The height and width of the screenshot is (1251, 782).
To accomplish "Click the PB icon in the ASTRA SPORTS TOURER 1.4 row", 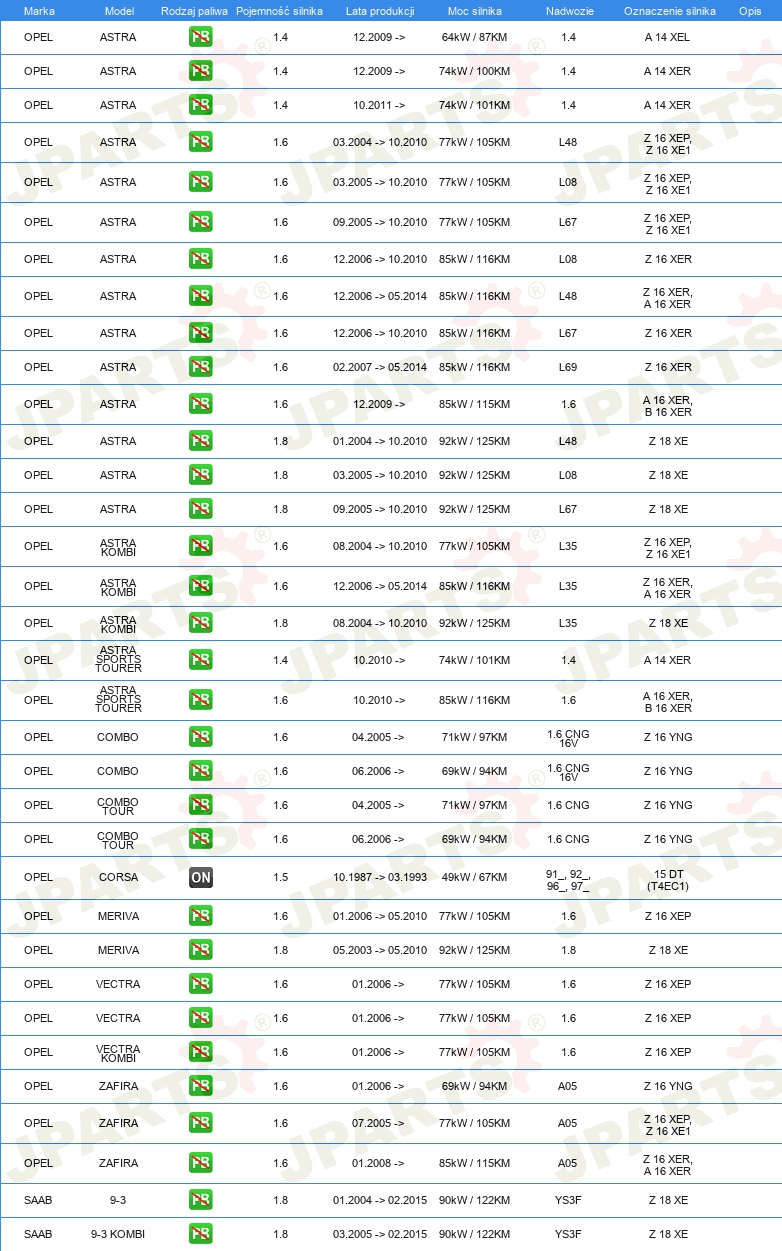I will (201, 660).
